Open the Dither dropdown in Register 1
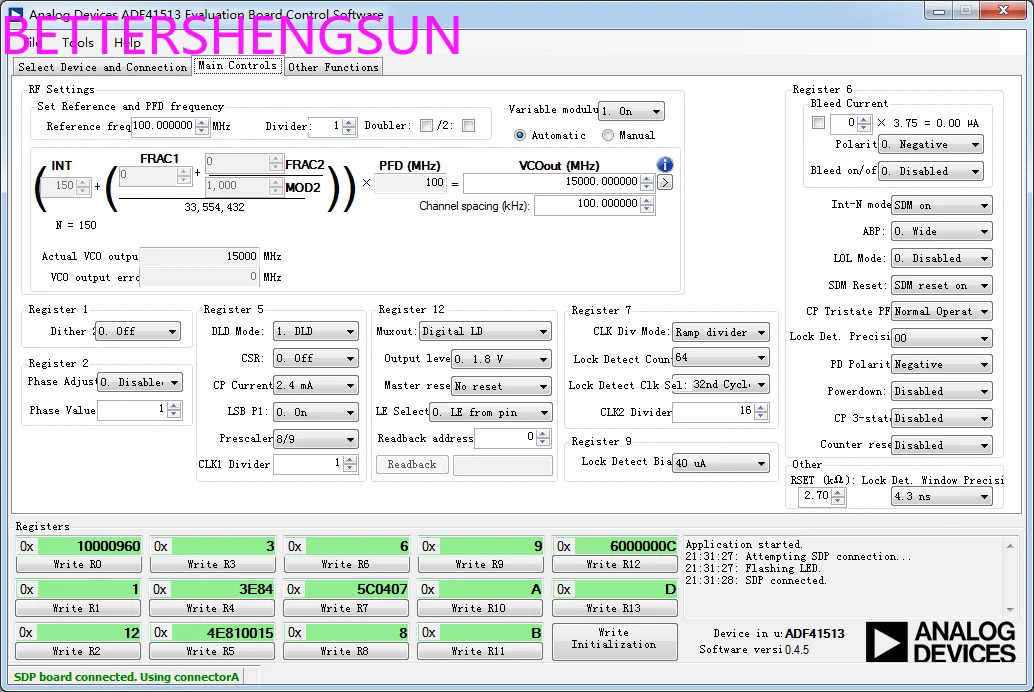 [138, 331]
